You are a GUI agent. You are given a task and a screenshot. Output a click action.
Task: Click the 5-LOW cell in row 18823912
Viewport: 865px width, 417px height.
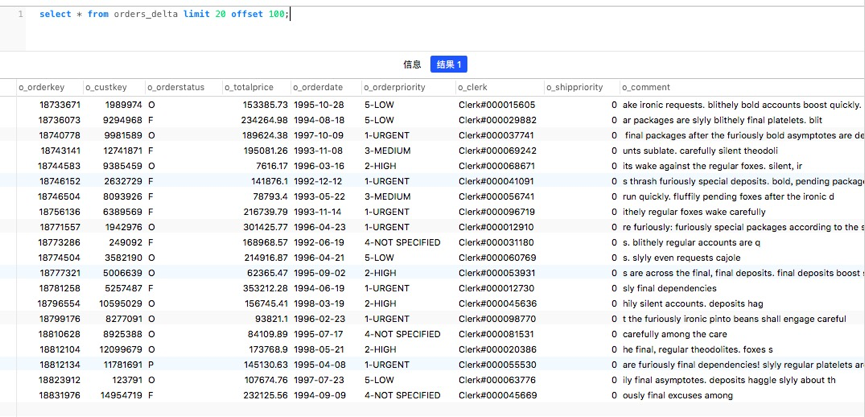click(x=379, y=380)
